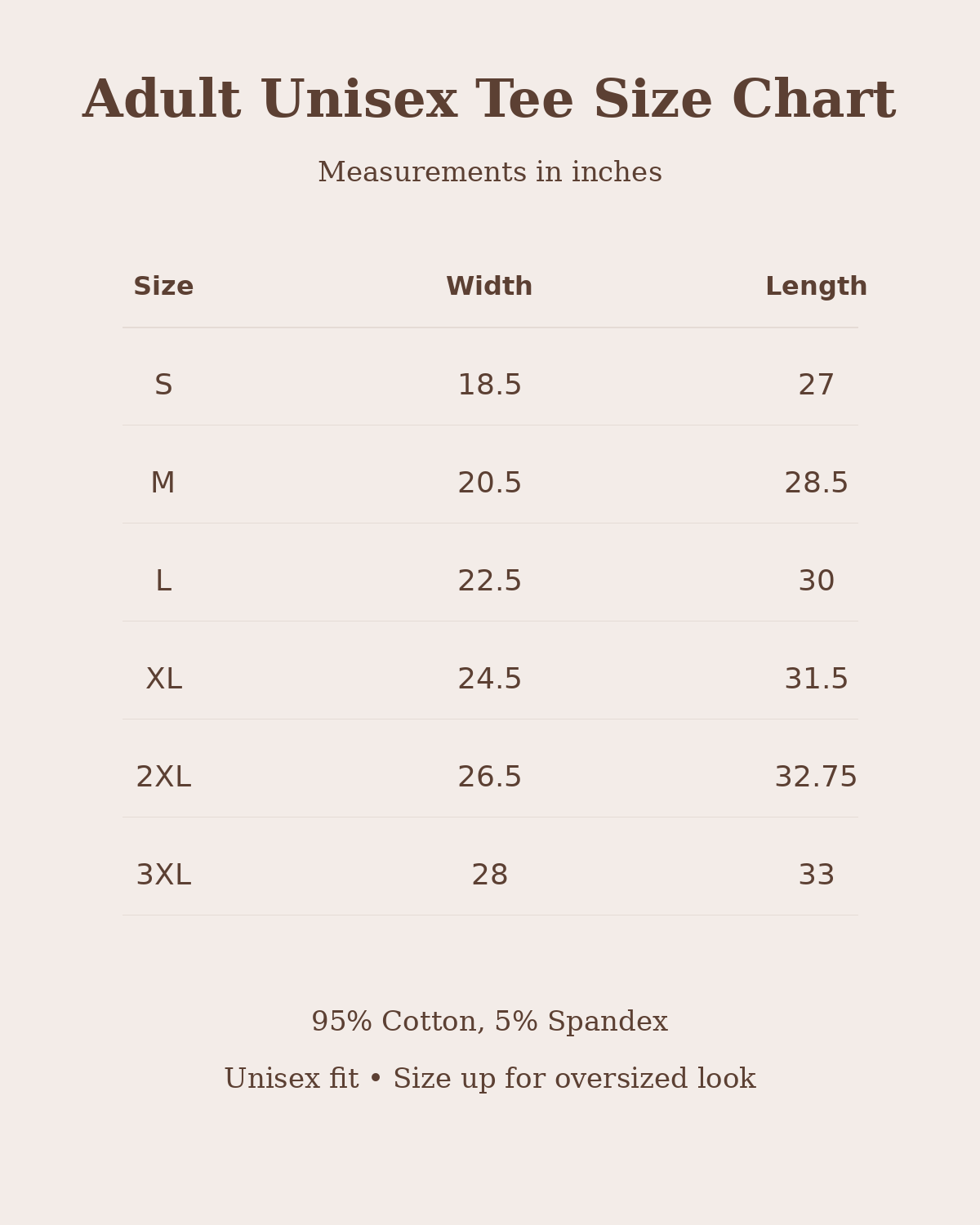The image size is (980, 1225).
Task: Click the 20.5 width value
Action: pos(489,483)
